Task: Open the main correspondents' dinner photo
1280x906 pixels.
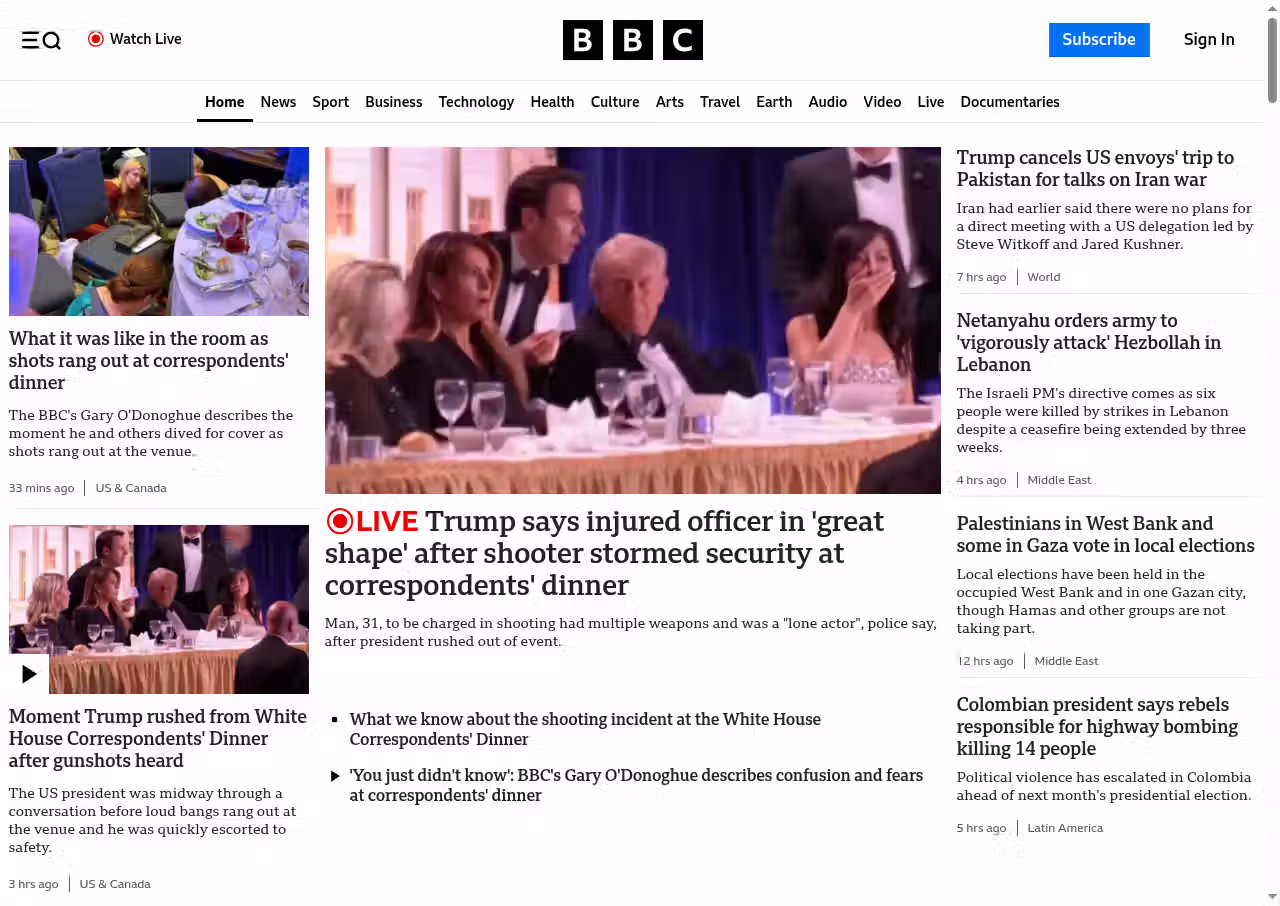Action: 633,320
